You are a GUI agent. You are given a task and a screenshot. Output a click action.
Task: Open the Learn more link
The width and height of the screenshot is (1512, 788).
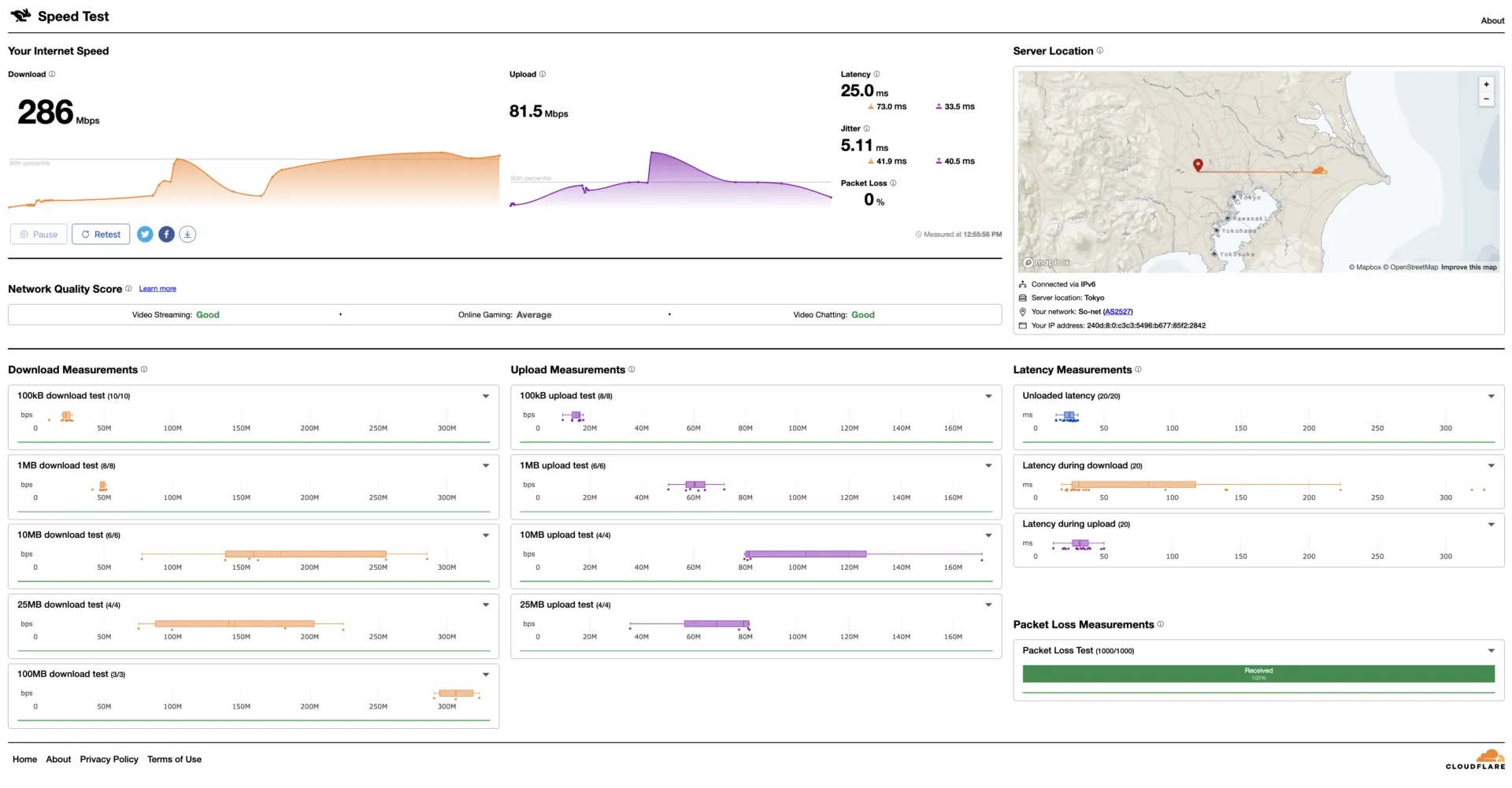tap(157, 289)
